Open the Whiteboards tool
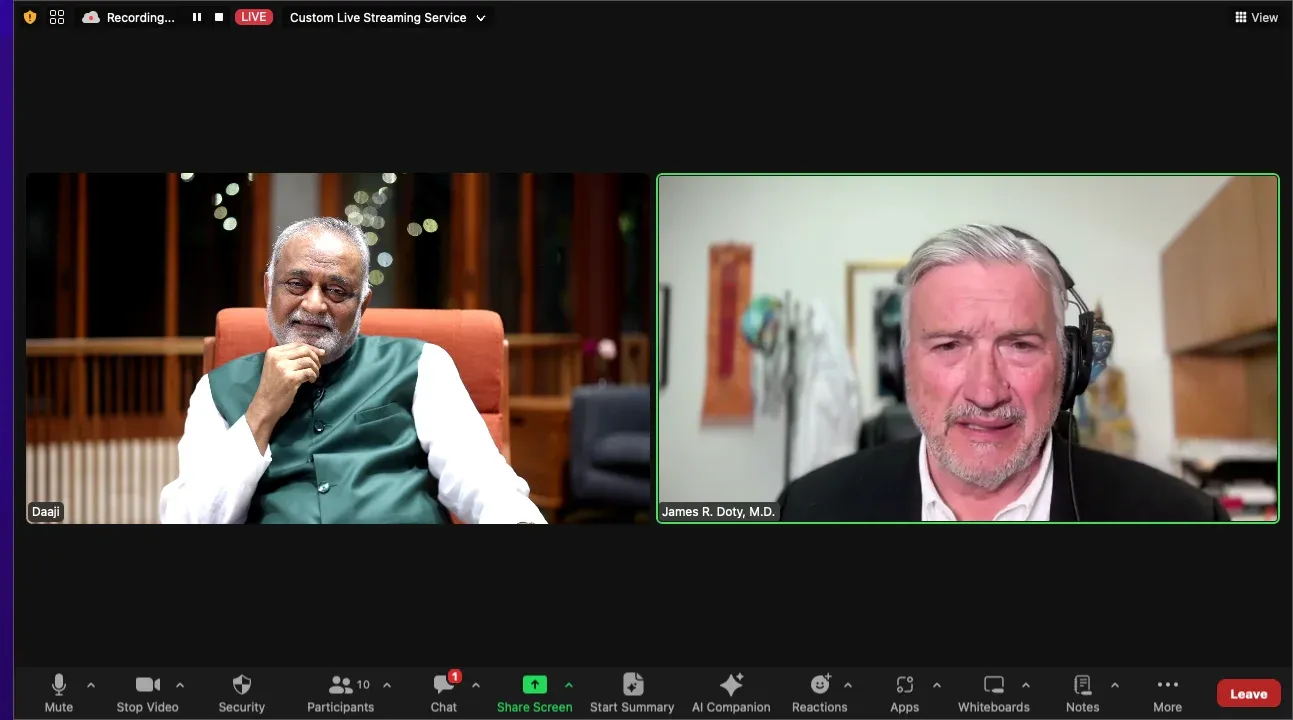The height and width of the screenshot is (720, 1293). coord(993,693)
